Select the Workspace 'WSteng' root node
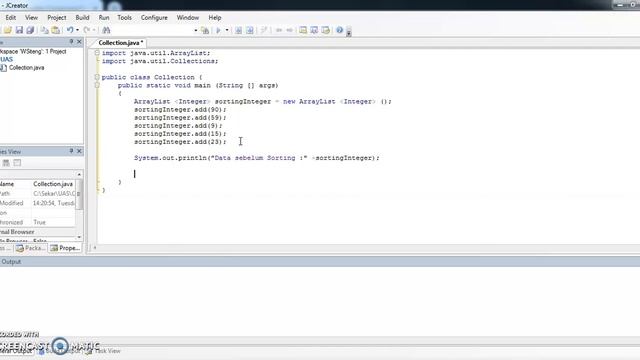This screenshot has width=640, height=360. point(33,51)
